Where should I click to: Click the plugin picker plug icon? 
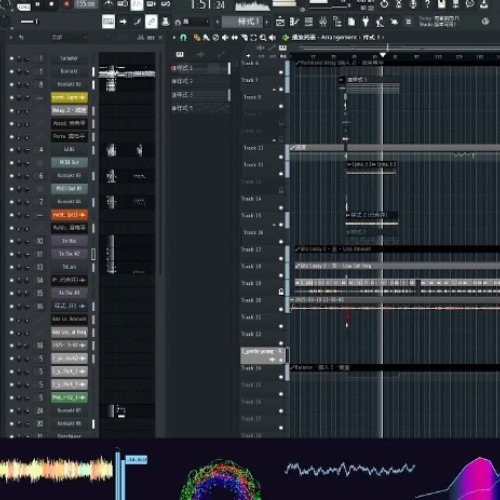(x=366, y=22)
